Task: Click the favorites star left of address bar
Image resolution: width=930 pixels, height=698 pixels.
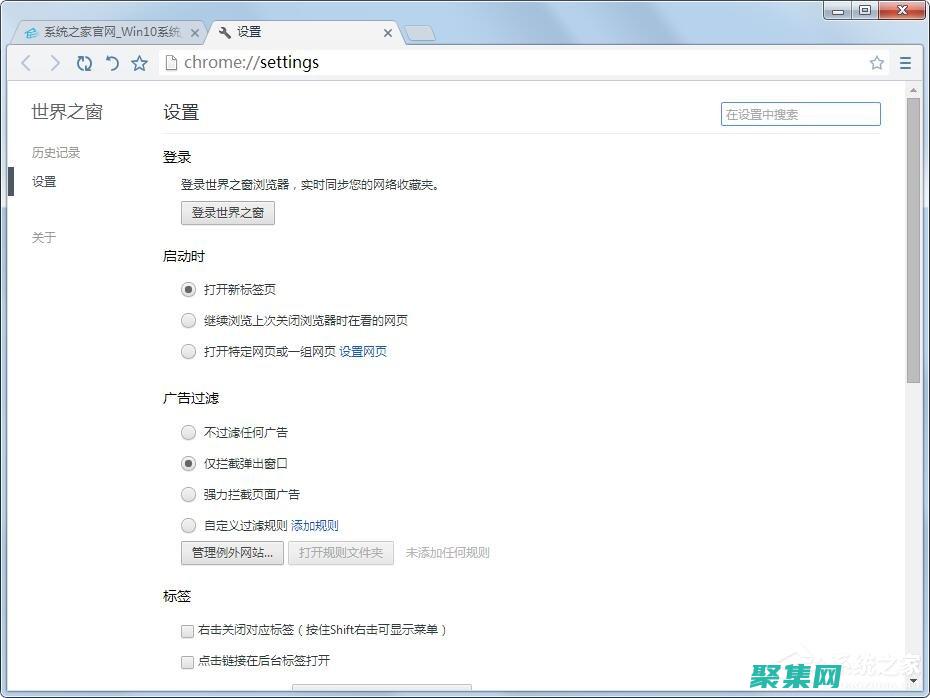Action: coord(140,62)
